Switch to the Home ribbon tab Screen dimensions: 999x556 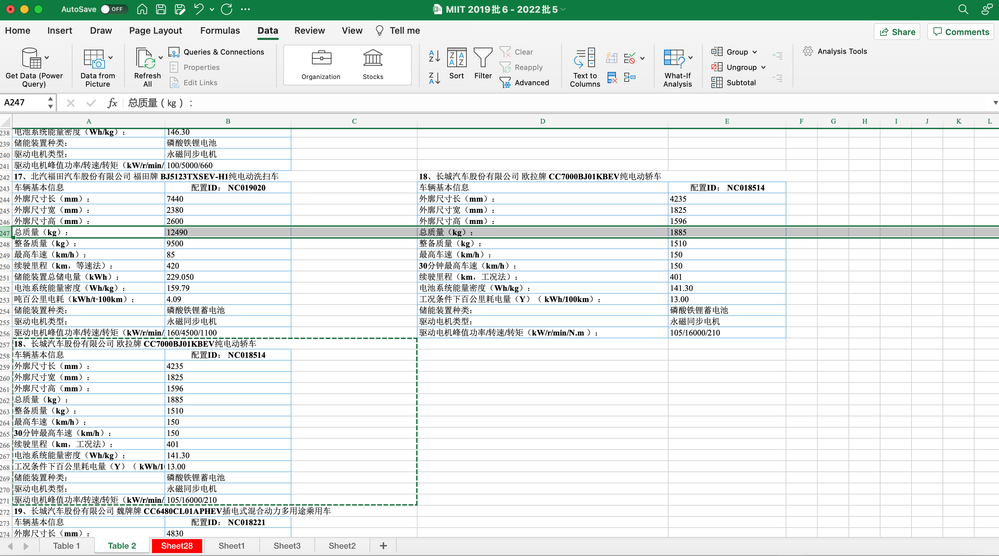pyautogui.click(x=17, y=31)
